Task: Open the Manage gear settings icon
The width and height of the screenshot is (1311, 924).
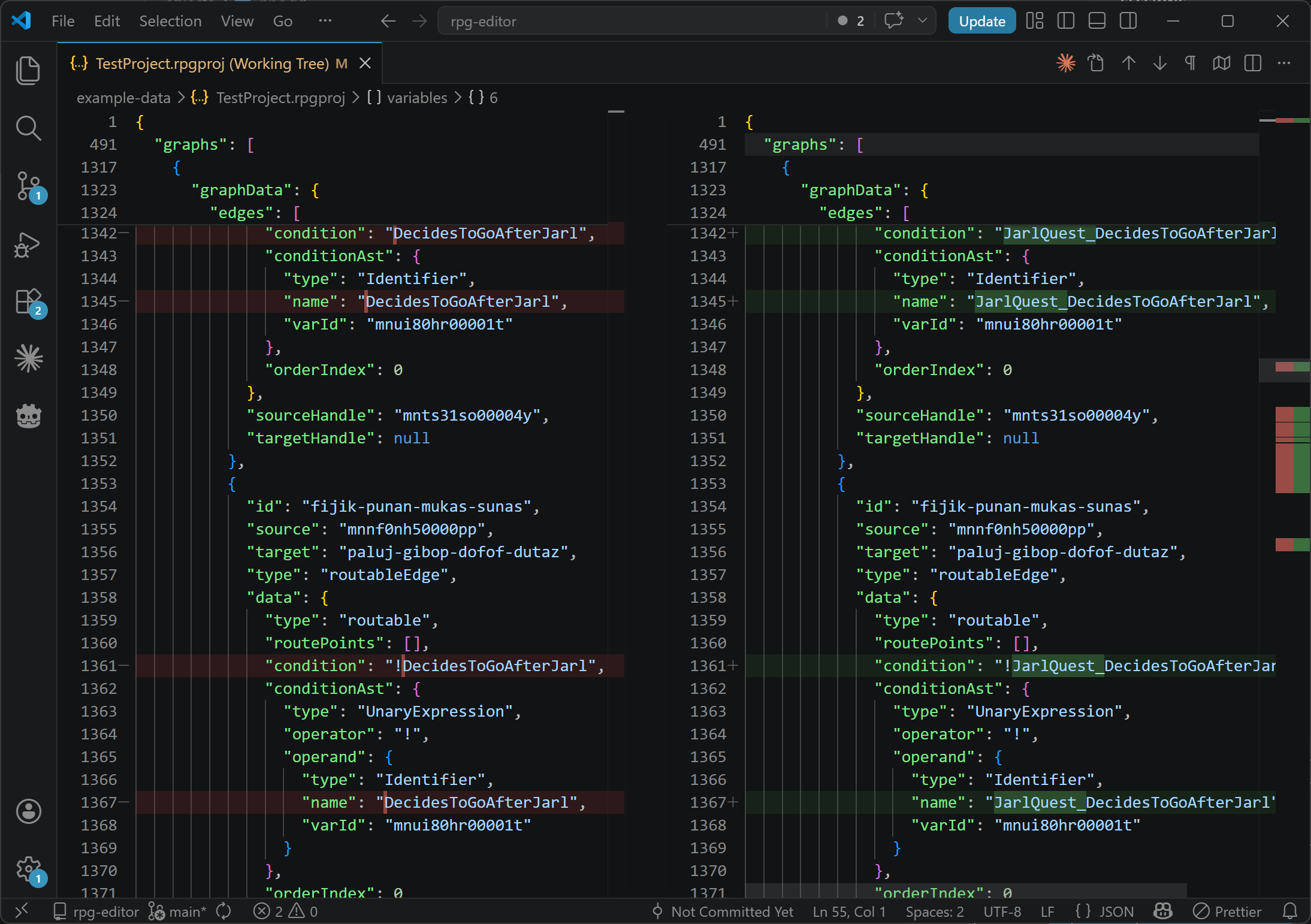Action: 28,869
